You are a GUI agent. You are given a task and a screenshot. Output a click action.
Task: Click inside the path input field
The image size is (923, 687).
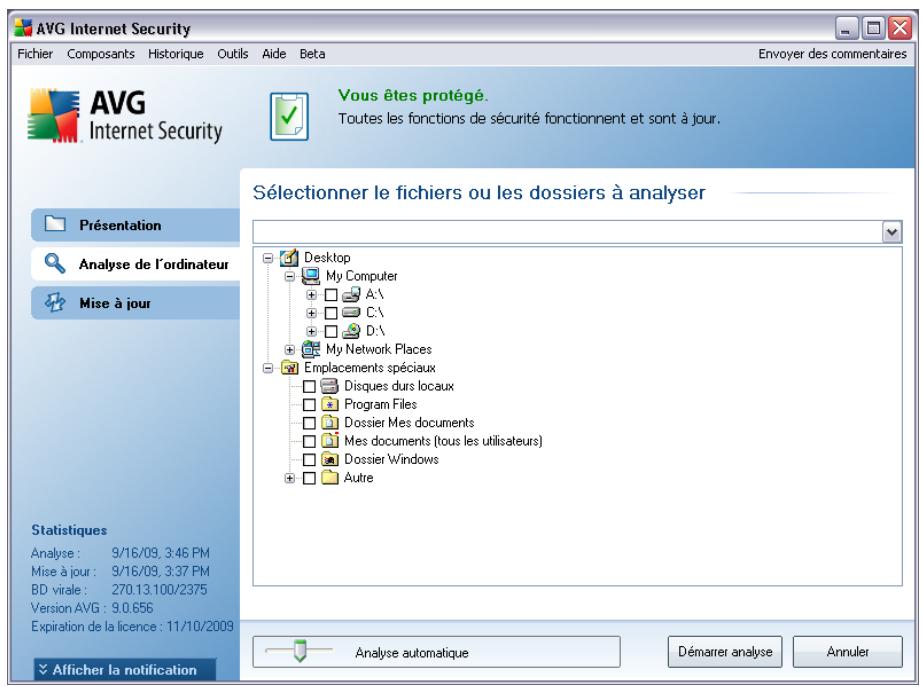coord(568,232)
